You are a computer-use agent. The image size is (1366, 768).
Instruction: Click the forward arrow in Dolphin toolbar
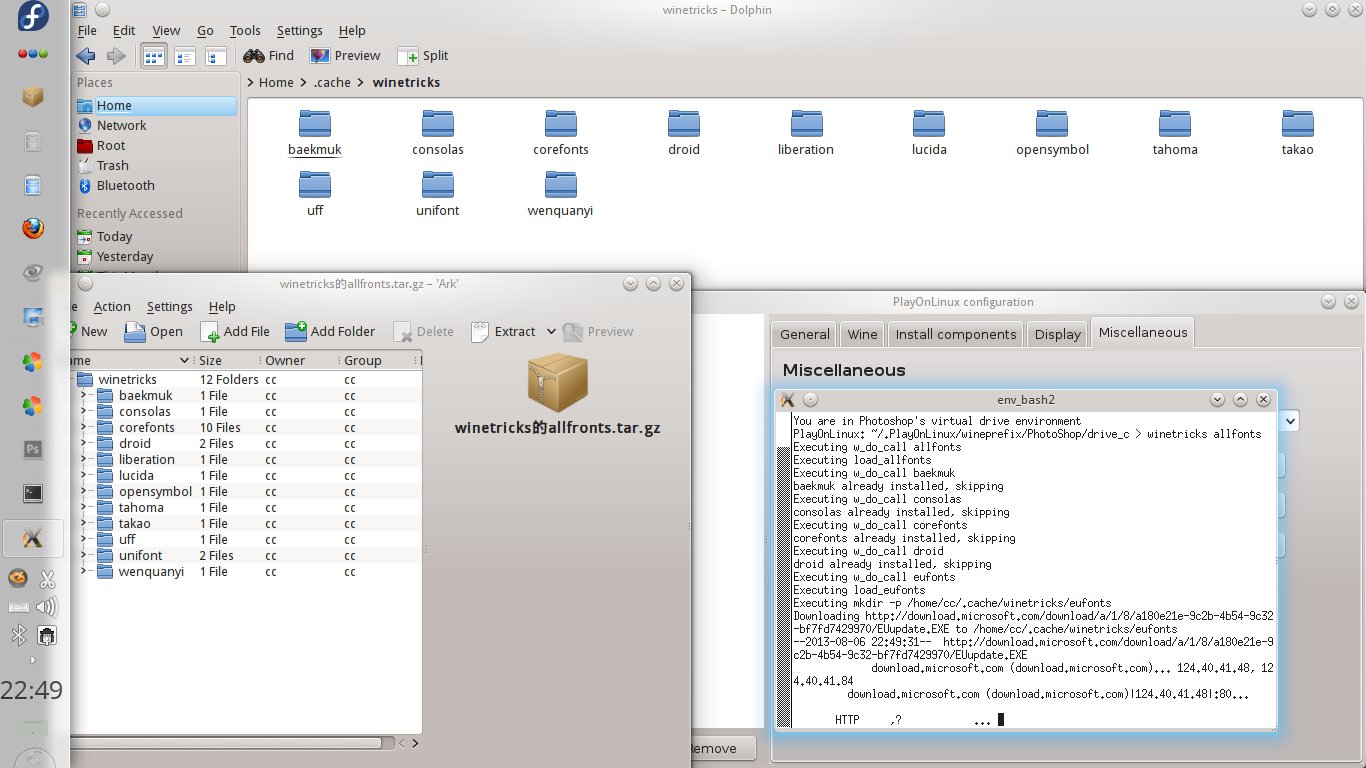(116, 56)
